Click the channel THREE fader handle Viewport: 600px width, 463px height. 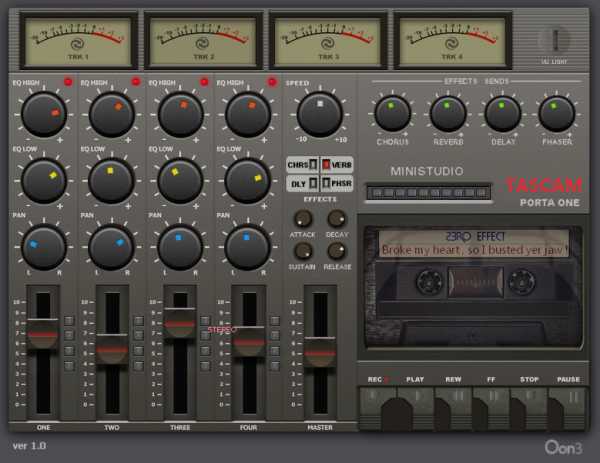180,323
